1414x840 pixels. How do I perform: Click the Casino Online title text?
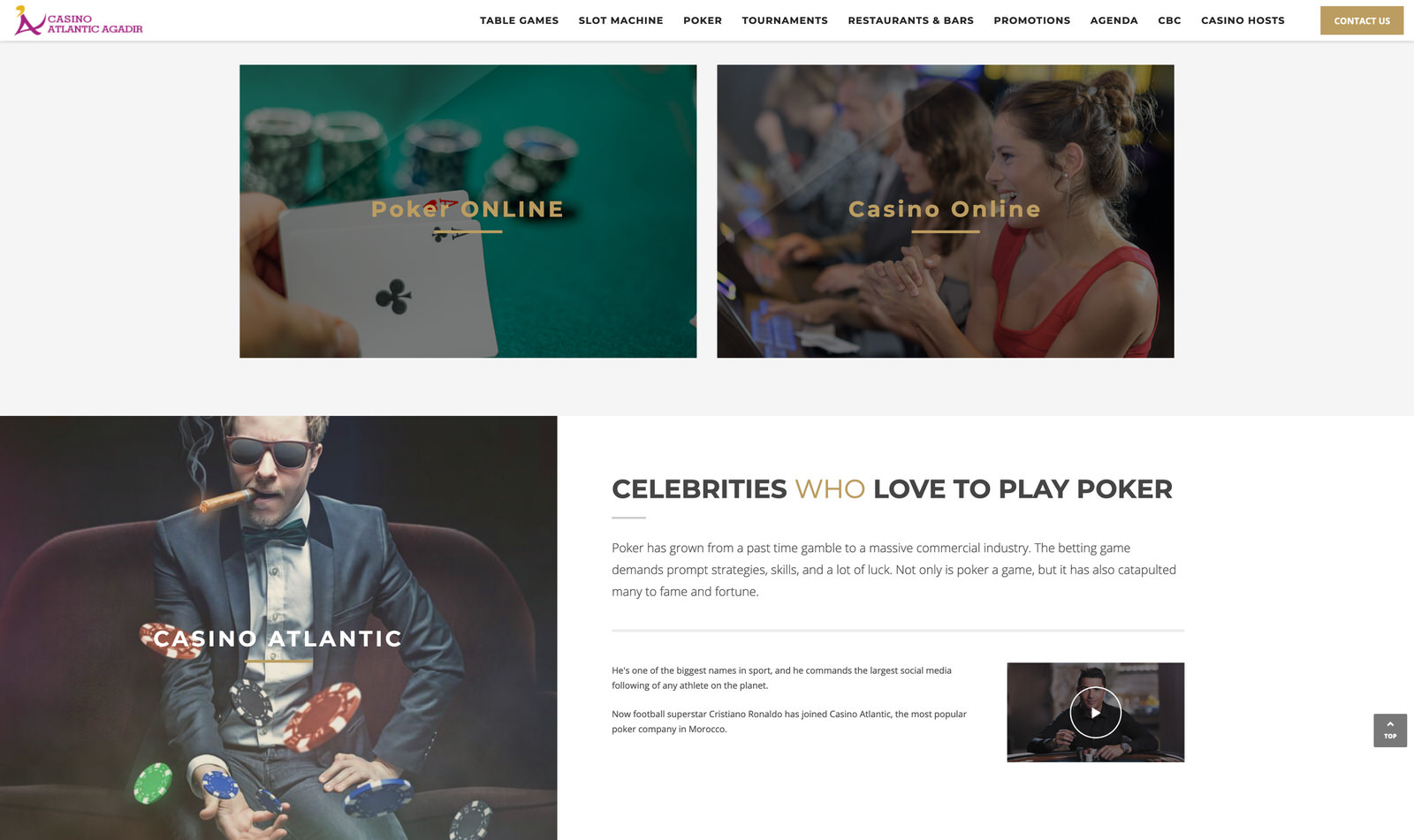coord(945,209)
